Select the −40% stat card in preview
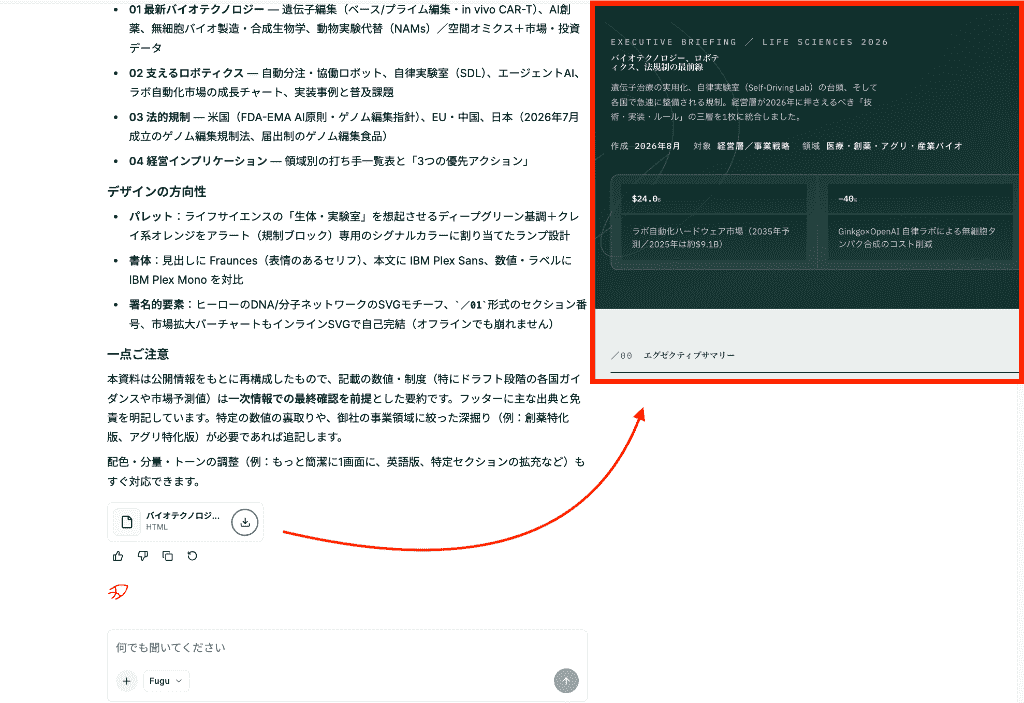The width and height of the screenshot is (1024, 703). pos(920,223)
